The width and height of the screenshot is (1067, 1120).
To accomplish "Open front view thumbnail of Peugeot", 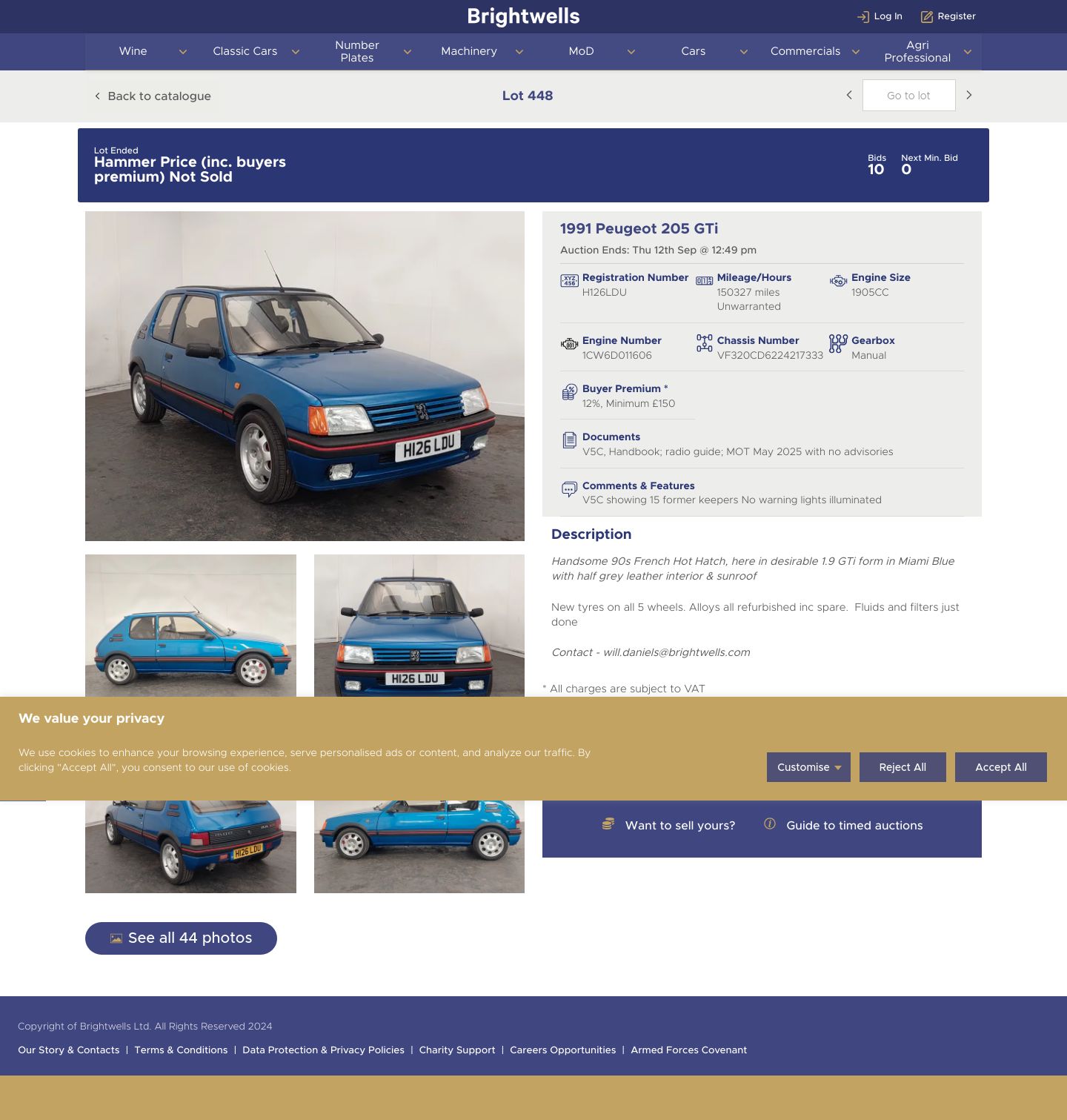I will tap(419, 626).
